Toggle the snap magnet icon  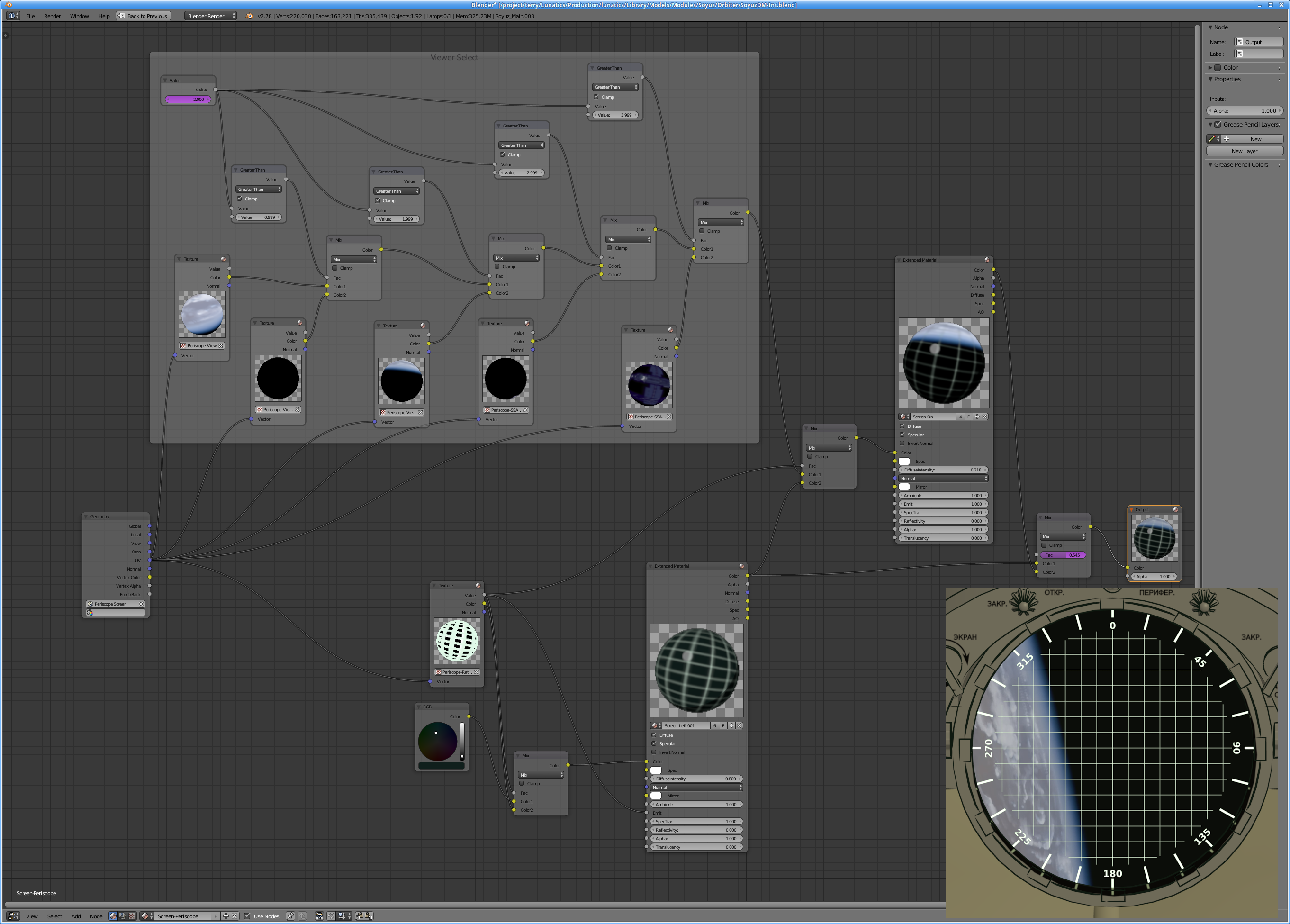coord(331,916)
